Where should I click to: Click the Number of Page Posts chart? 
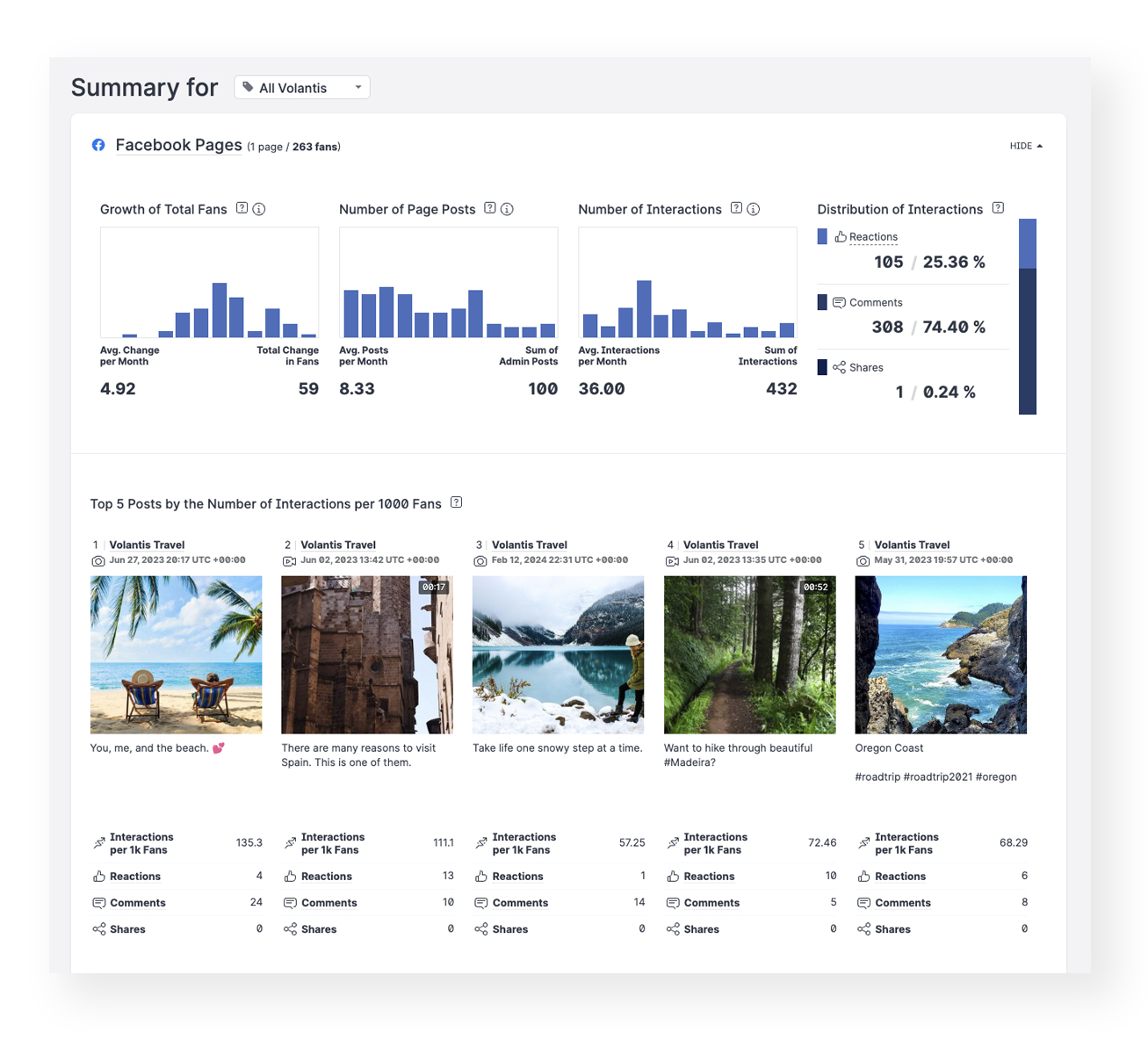pos(448,282)
